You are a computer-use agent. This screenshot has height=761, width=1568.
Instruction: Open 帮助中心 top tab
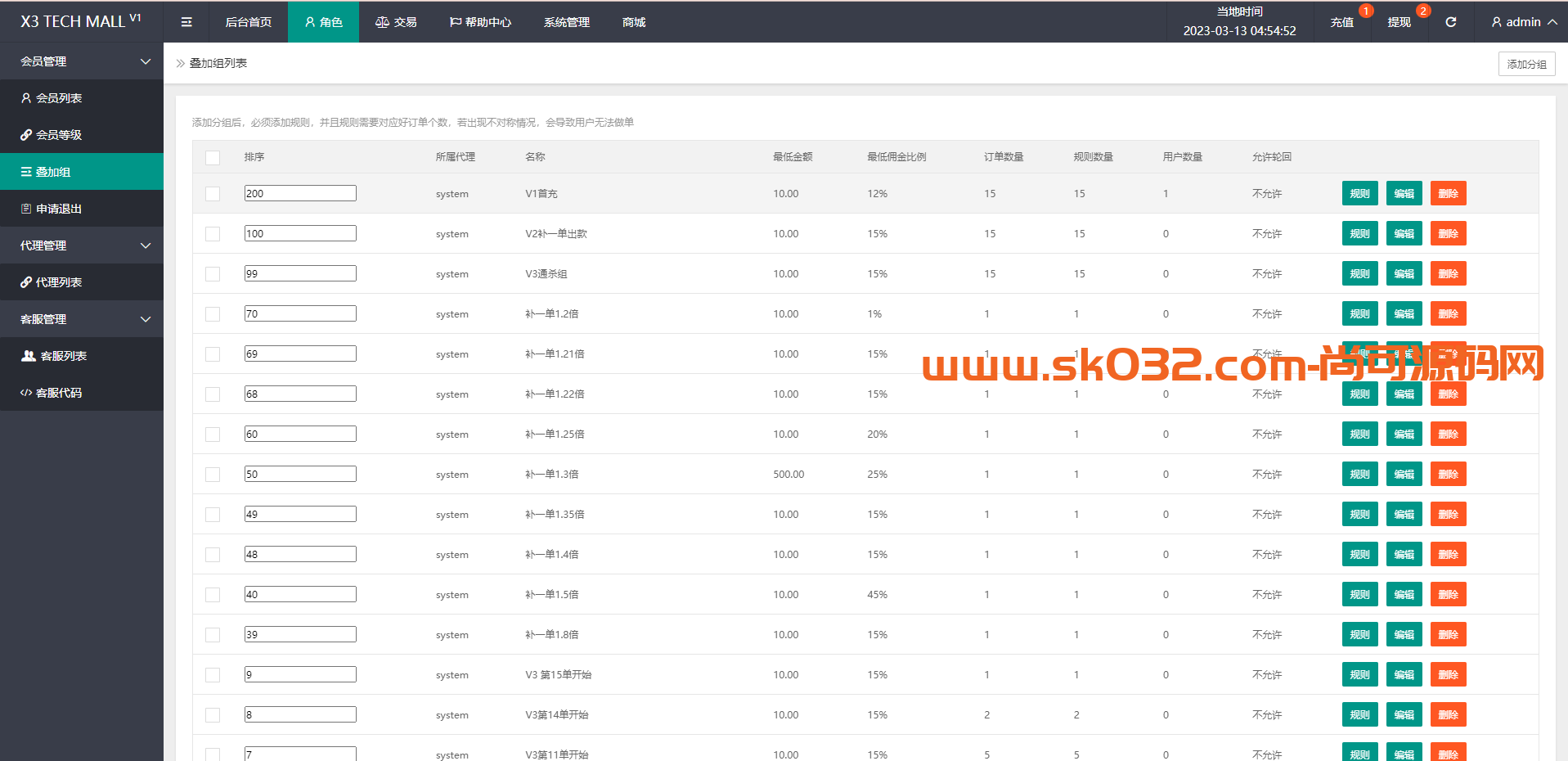pyautogui.click(x=480, y=22)
